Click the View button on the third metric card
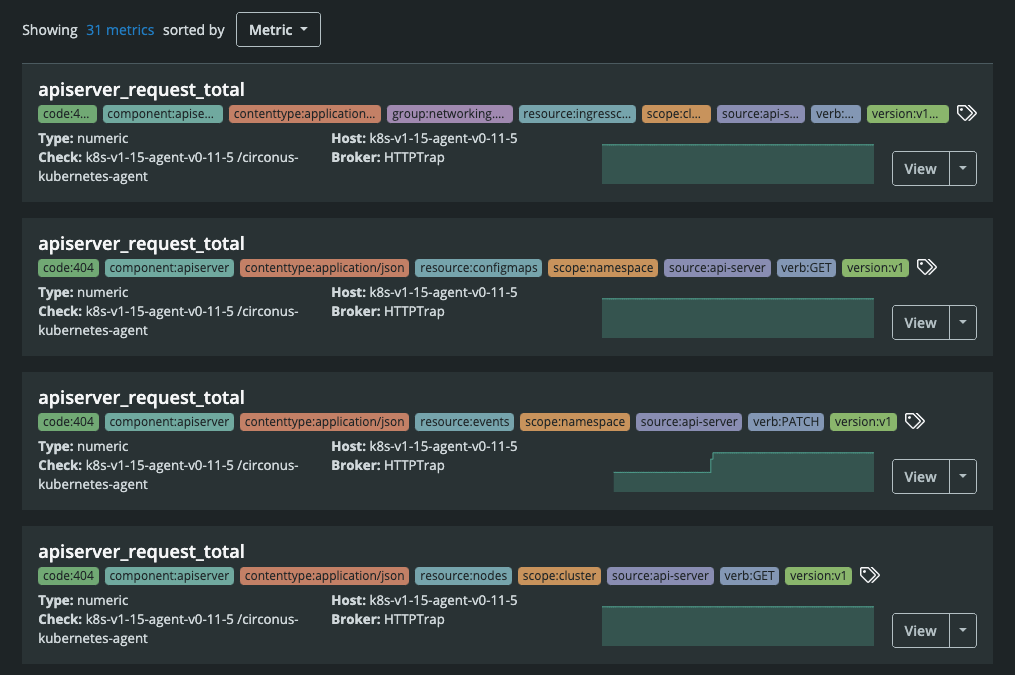 coord(919,476)
